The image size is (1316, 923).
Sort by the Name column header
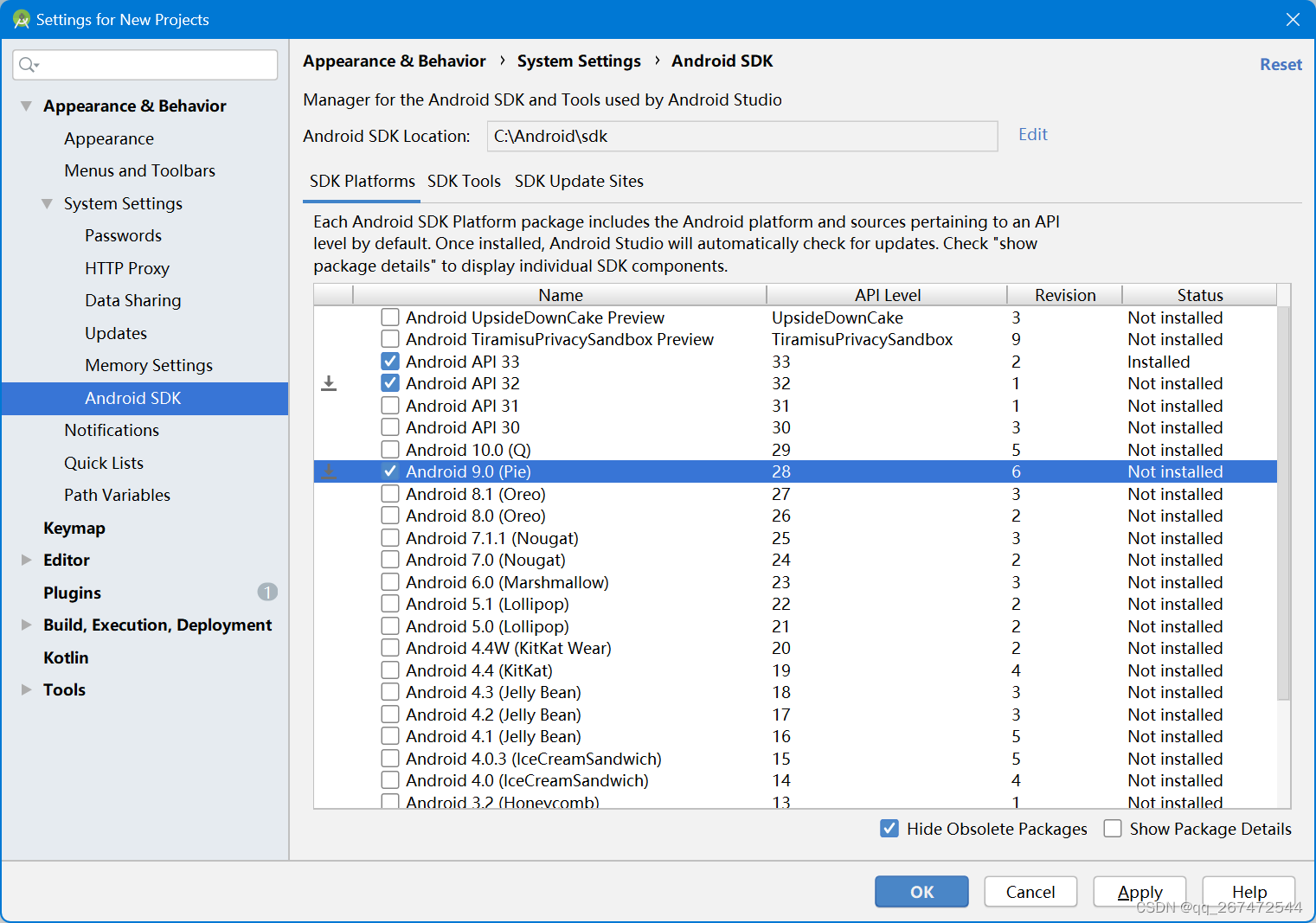[560, 295]
